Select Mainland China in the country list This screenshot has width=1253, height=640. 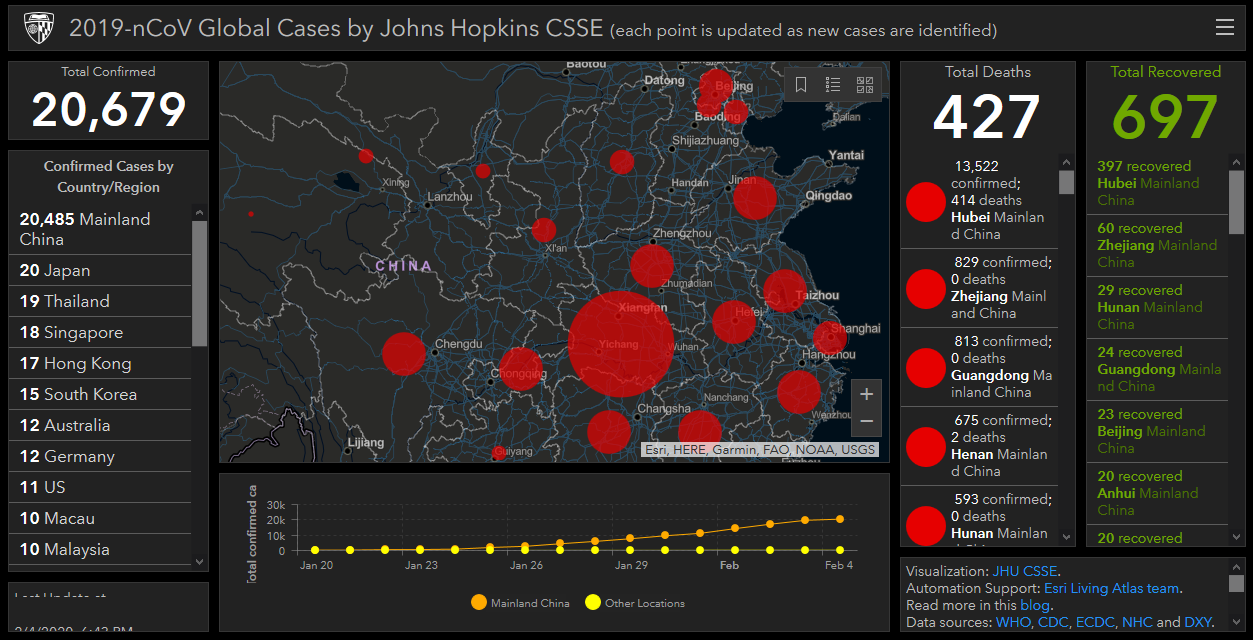tap(100, 229)
